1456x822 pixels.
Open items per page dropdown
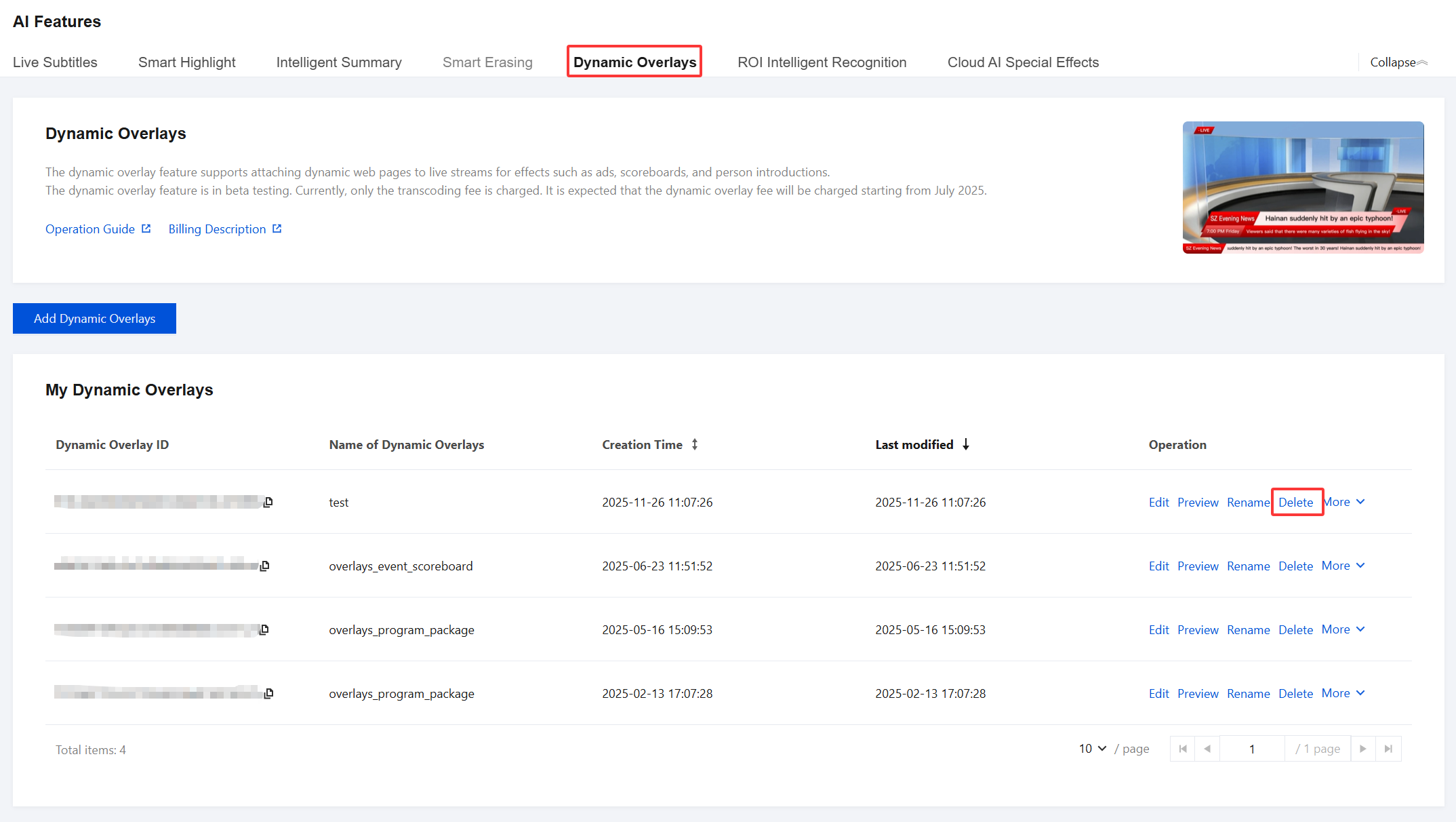(1092, 749)
